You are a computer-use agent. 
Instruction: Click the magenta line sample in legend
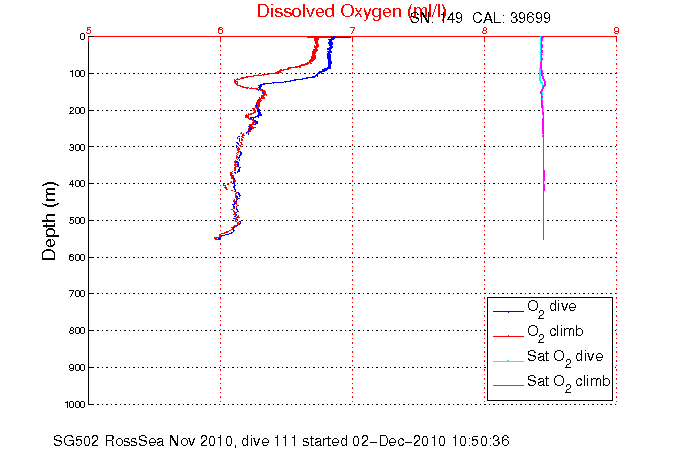pyautogui.click(x=508, y=385)
